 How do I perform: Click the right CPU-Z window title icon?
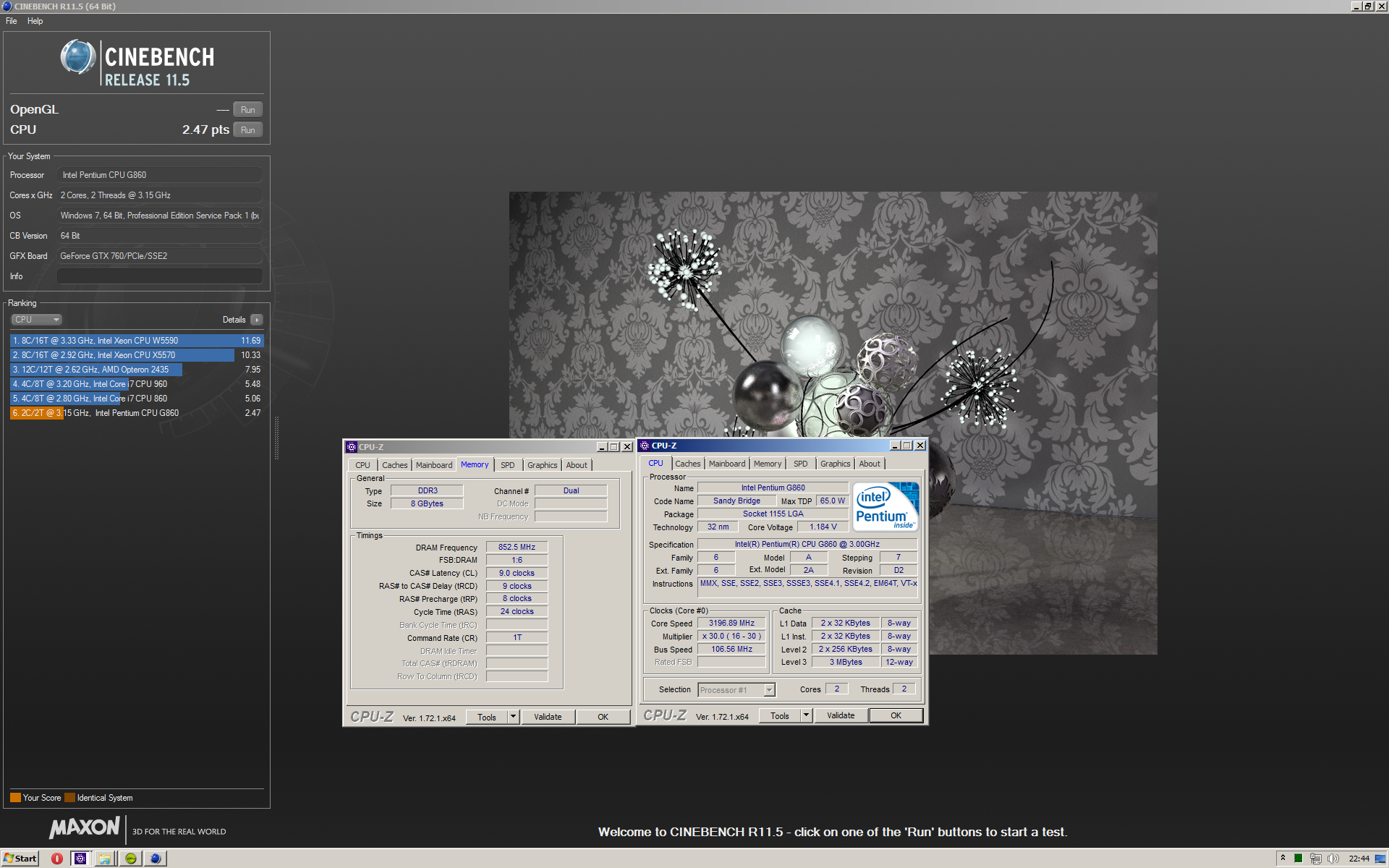pyautogui.click(x=645, y=446)
